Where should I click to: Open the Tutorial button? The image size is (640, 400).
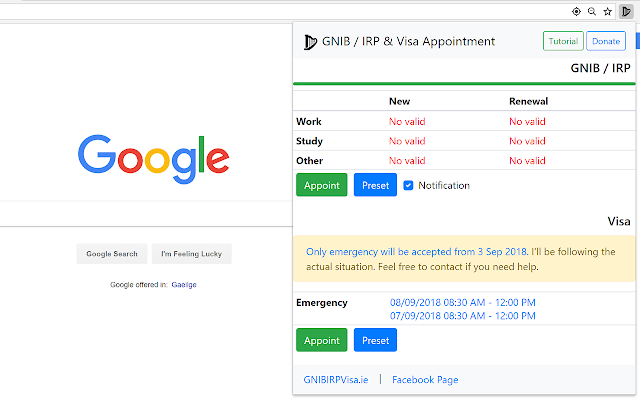563,41
